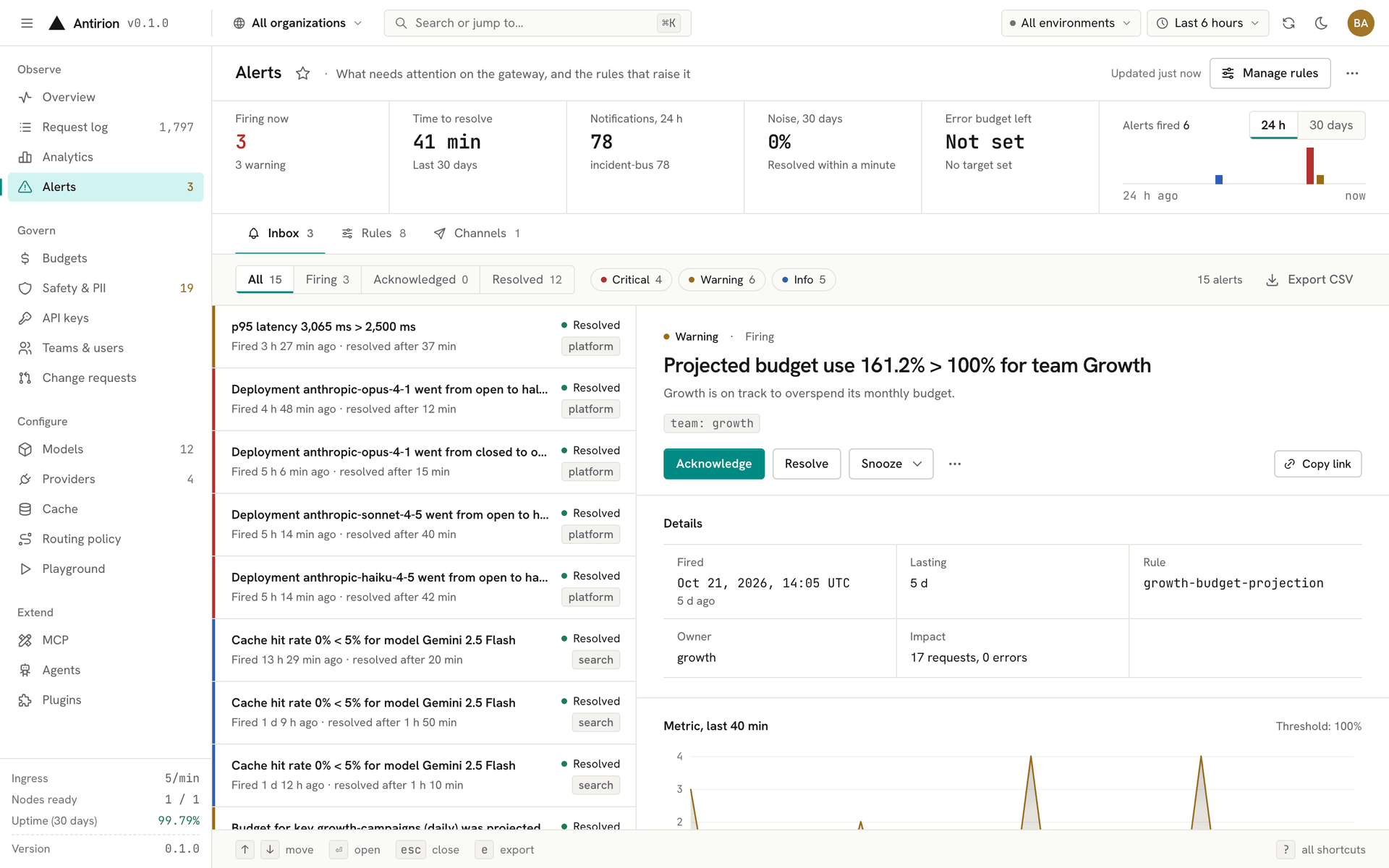Open more alert actions beside Snooze
1389x868 pixels.
pyautogui.click(x=955, y=464)
